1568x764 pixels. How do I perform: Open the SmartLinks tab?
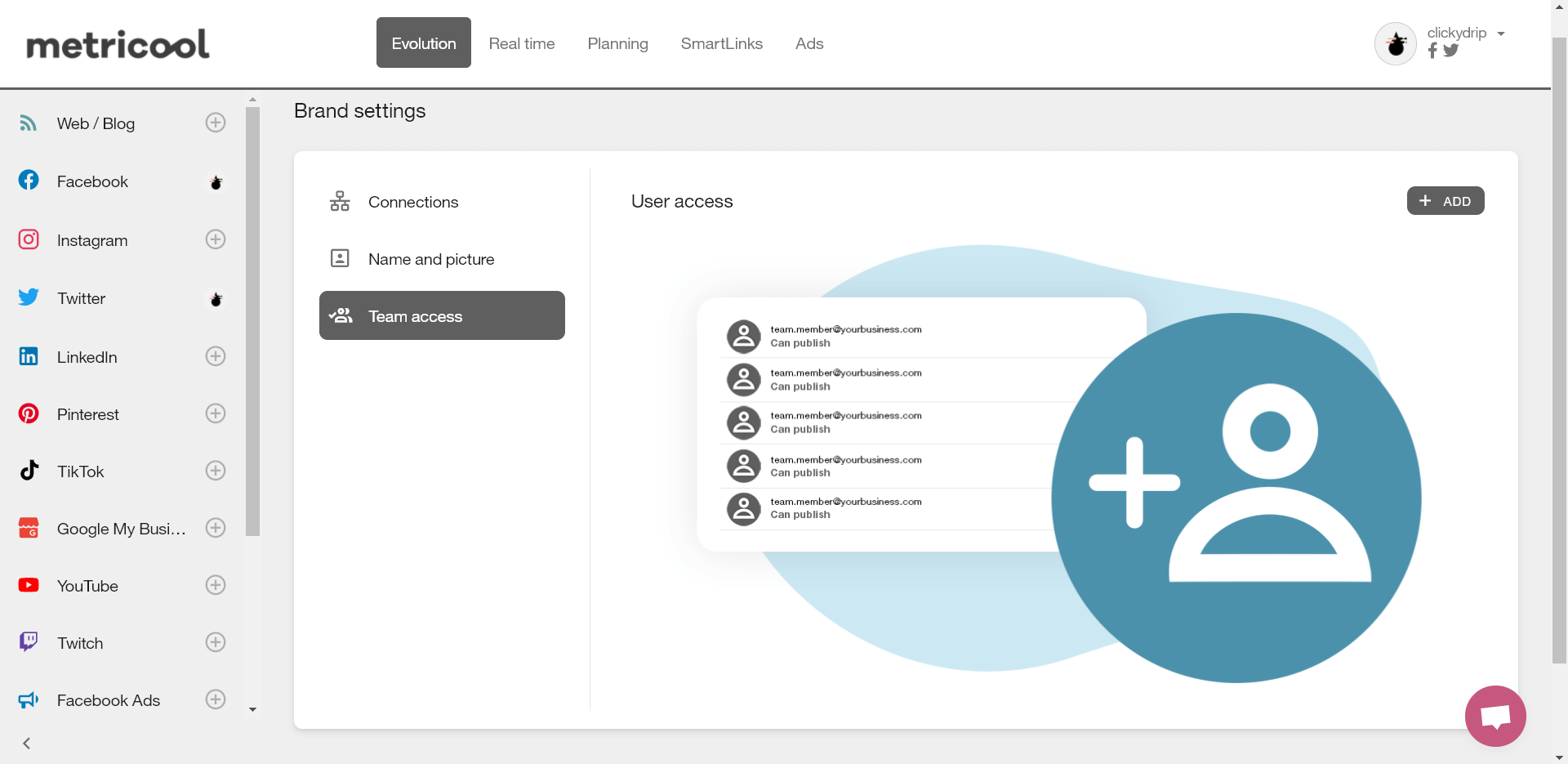click(x=722, y=43)
